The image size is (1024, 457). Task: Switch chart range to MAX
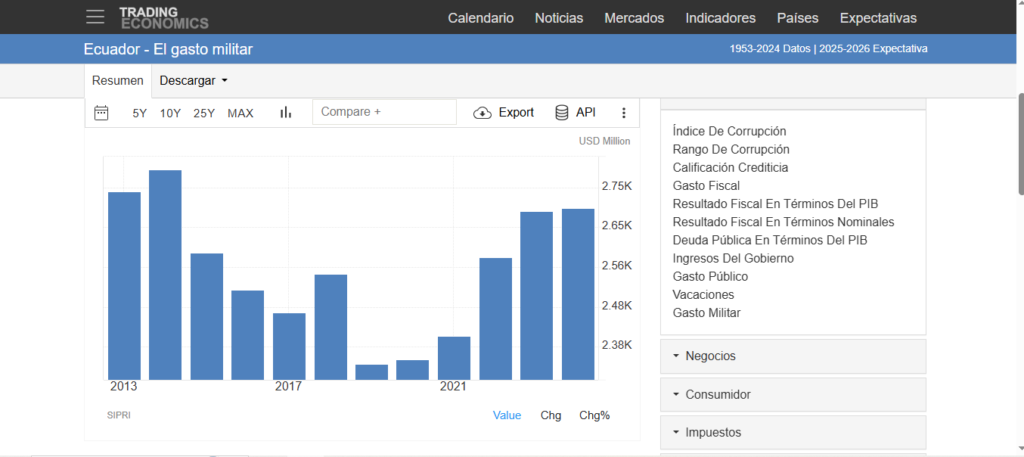pyautogui.click(x=240, y=113)
